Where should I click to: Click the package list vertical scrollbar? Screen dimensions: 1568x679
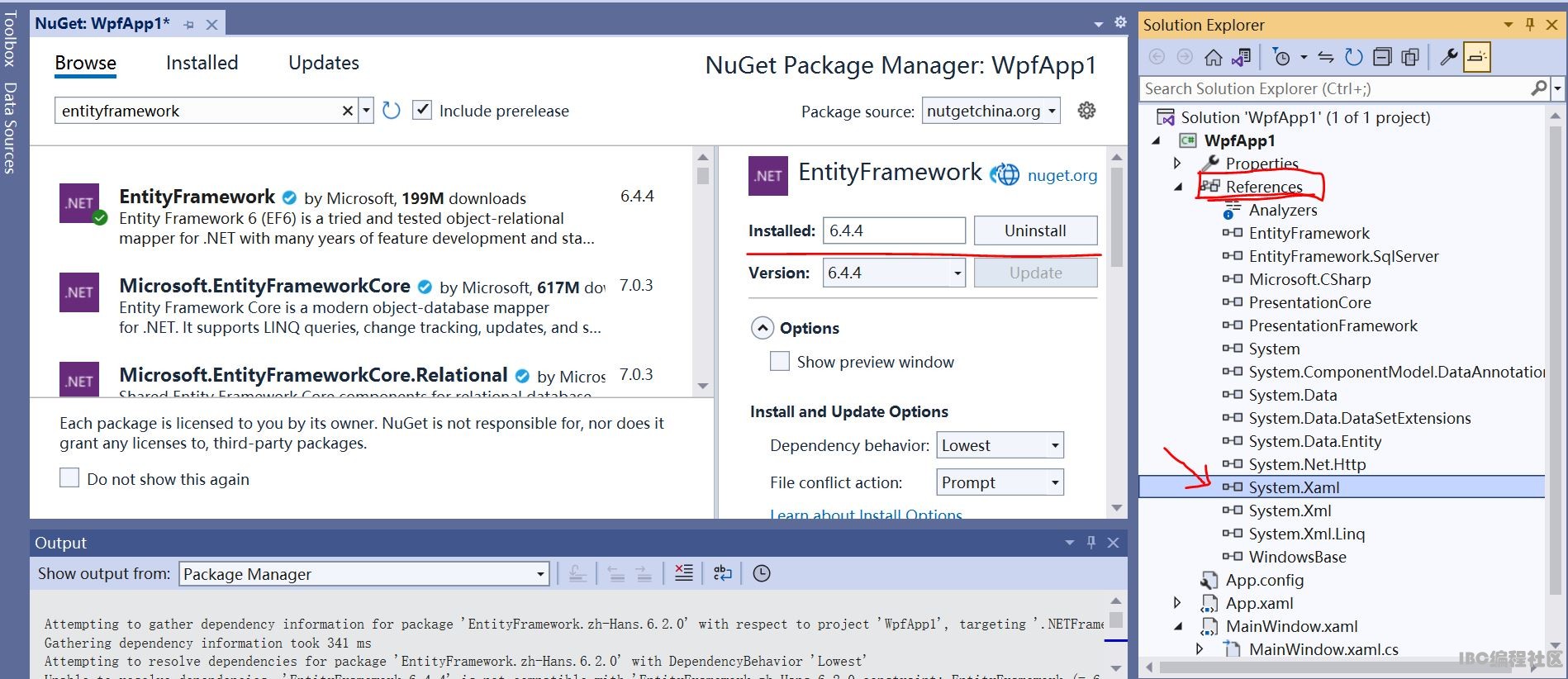coord(703,271)
